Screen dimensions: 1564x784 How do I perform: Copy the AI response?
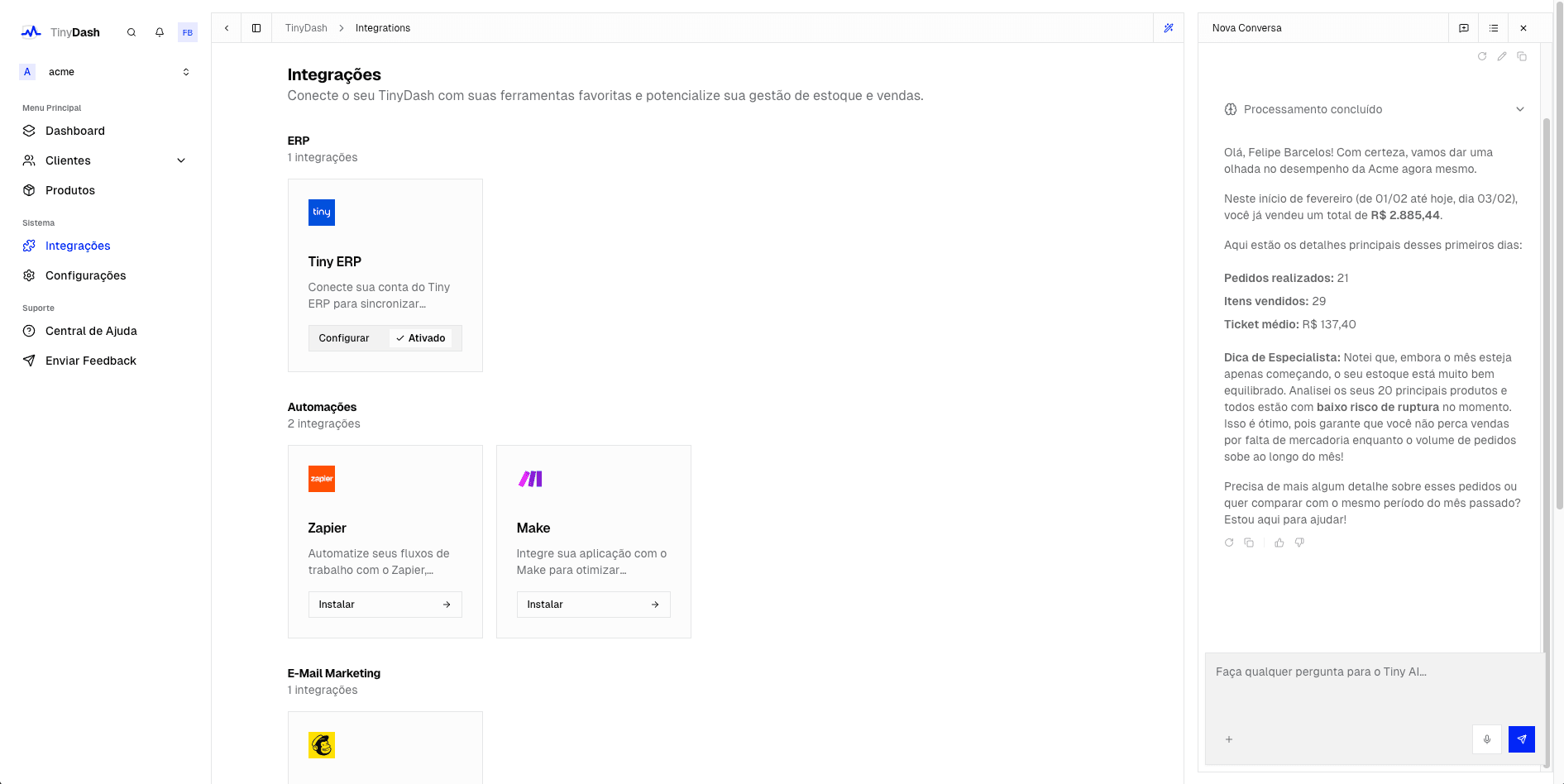[x=1249, y=543]
